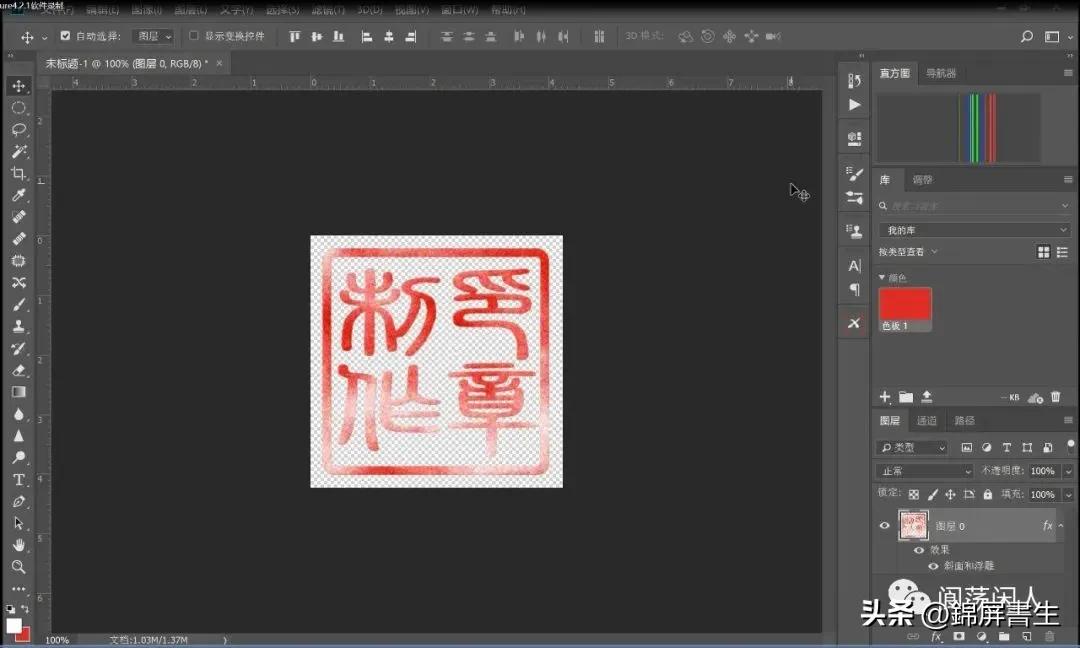Select the Move tool in the toolbar

(x=18, y=86)
